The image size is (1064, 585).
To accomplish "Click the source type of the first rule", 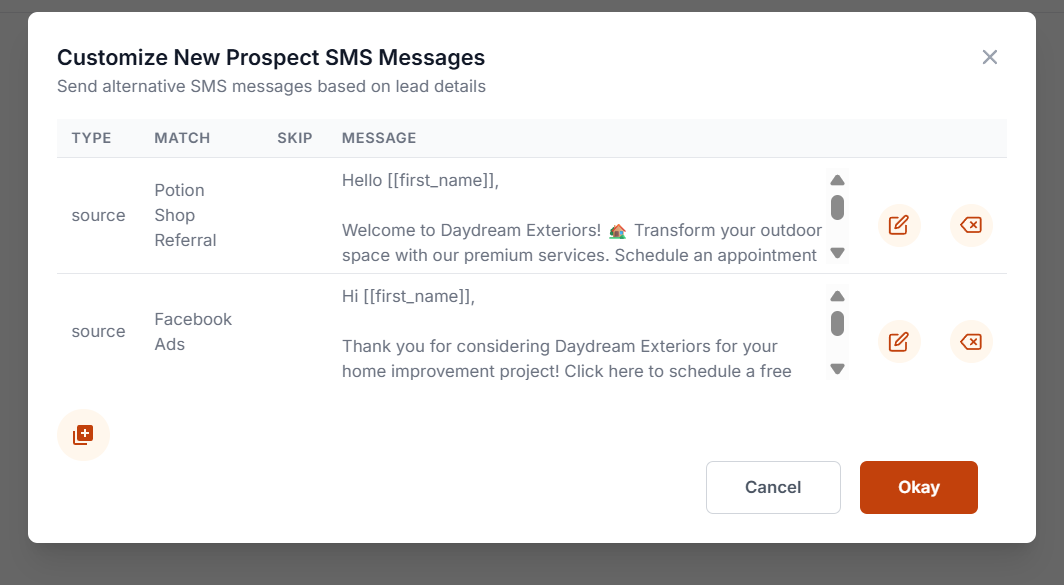I will pyautogui.click(x=98, y=215).
